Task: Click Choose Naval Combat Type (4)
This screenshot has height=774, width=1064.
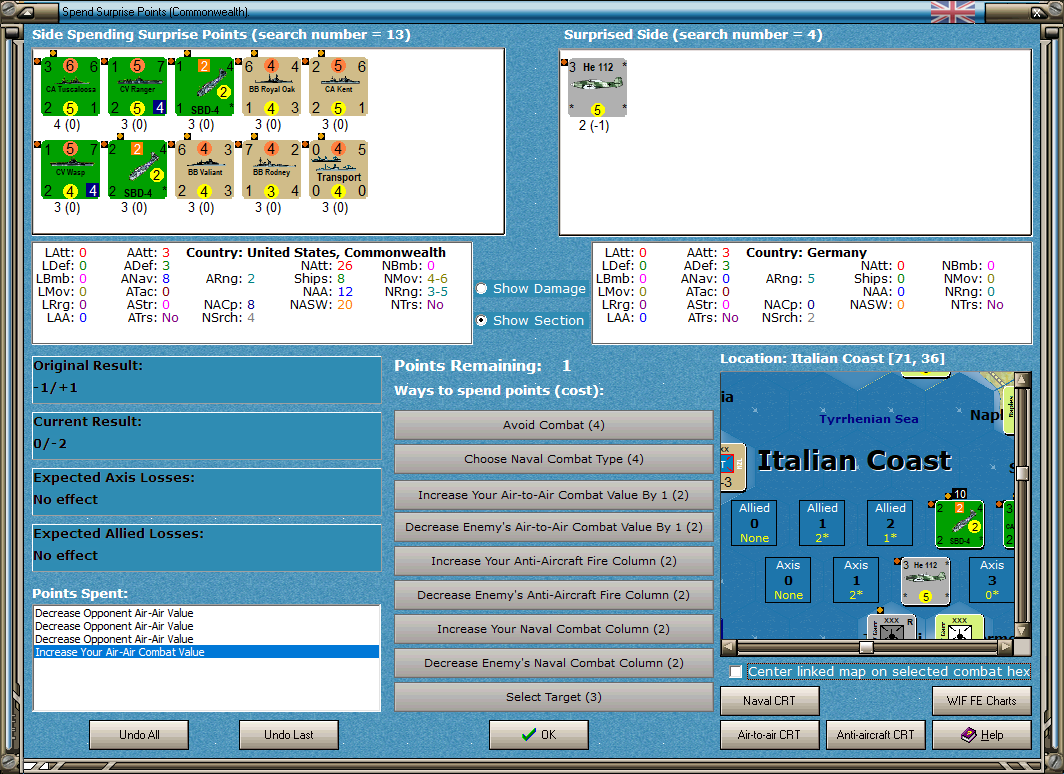Action: coord(554,459)
